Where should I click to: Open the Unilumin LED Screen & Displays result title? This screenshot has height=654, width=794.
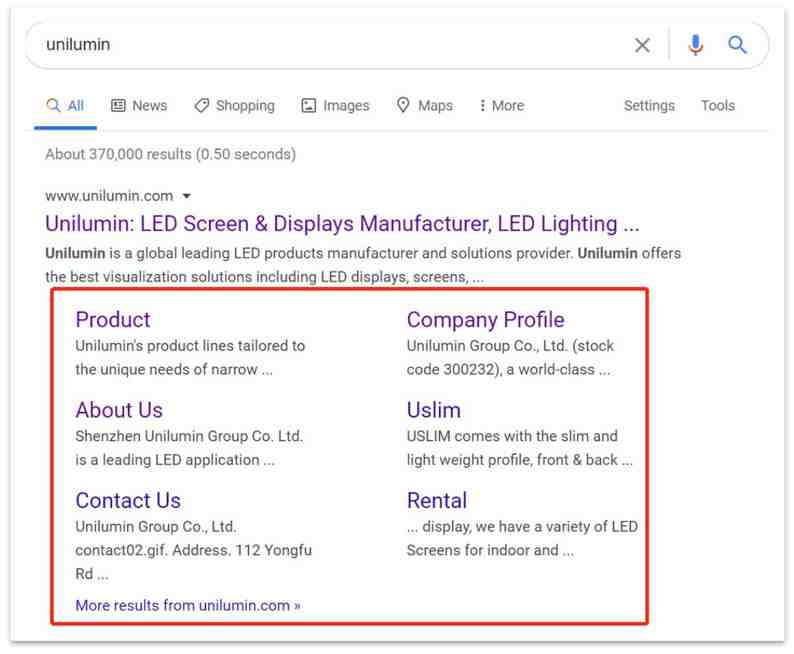(342, 224)
